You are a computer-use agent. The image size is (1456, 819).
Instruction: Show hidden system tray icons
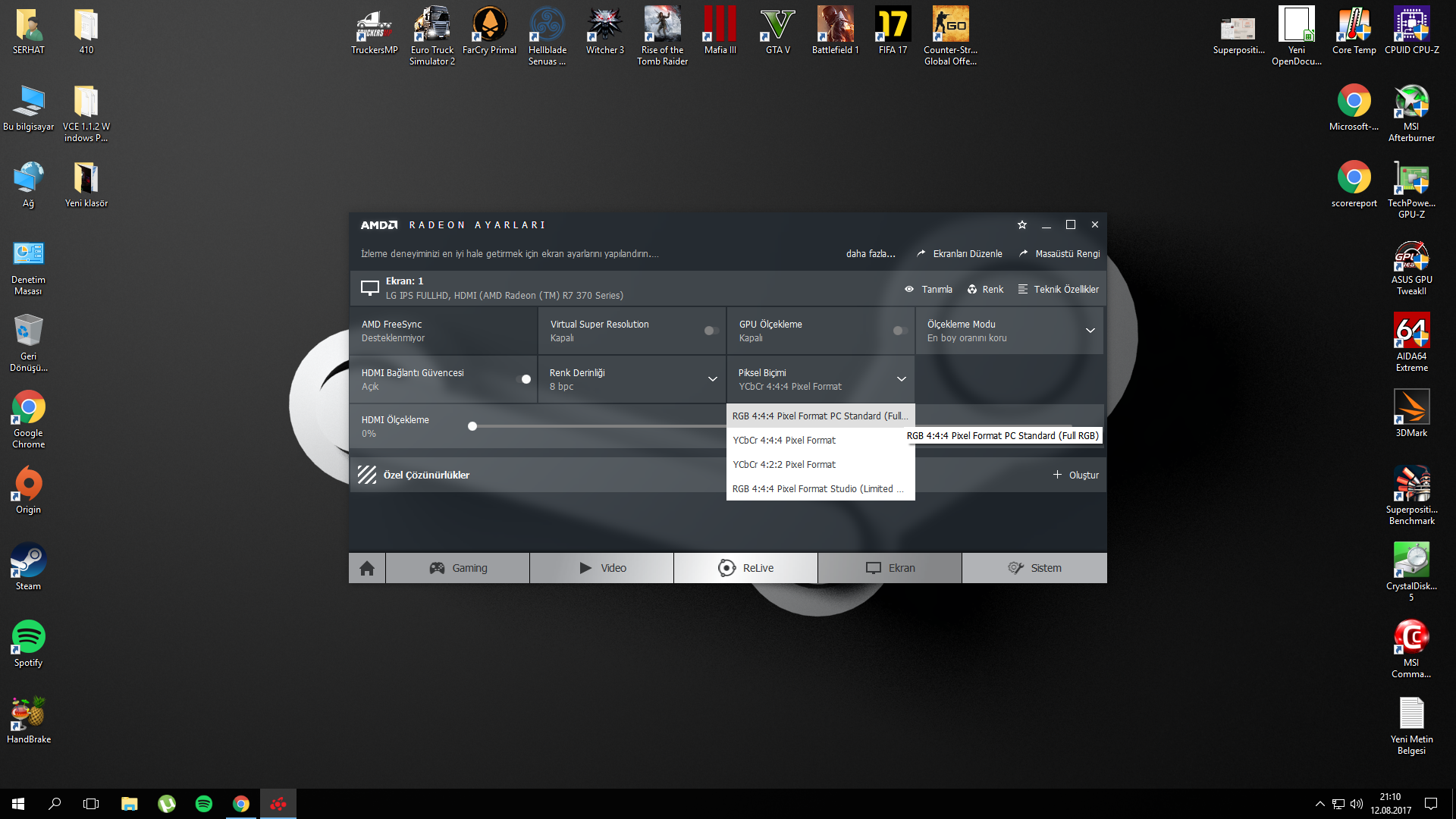click(x=1320, y=804)
